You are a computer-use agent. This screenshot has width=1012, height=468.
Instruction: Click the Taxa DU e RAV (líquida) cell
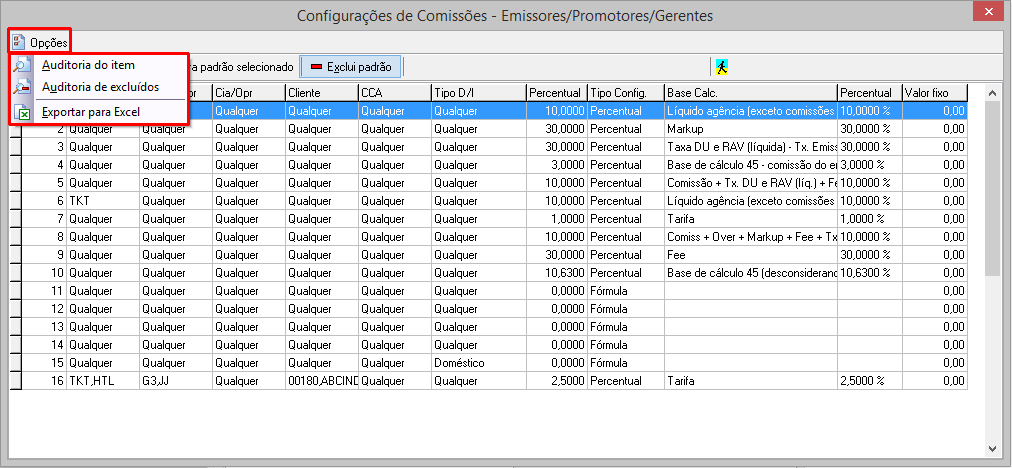pos(751,147)
